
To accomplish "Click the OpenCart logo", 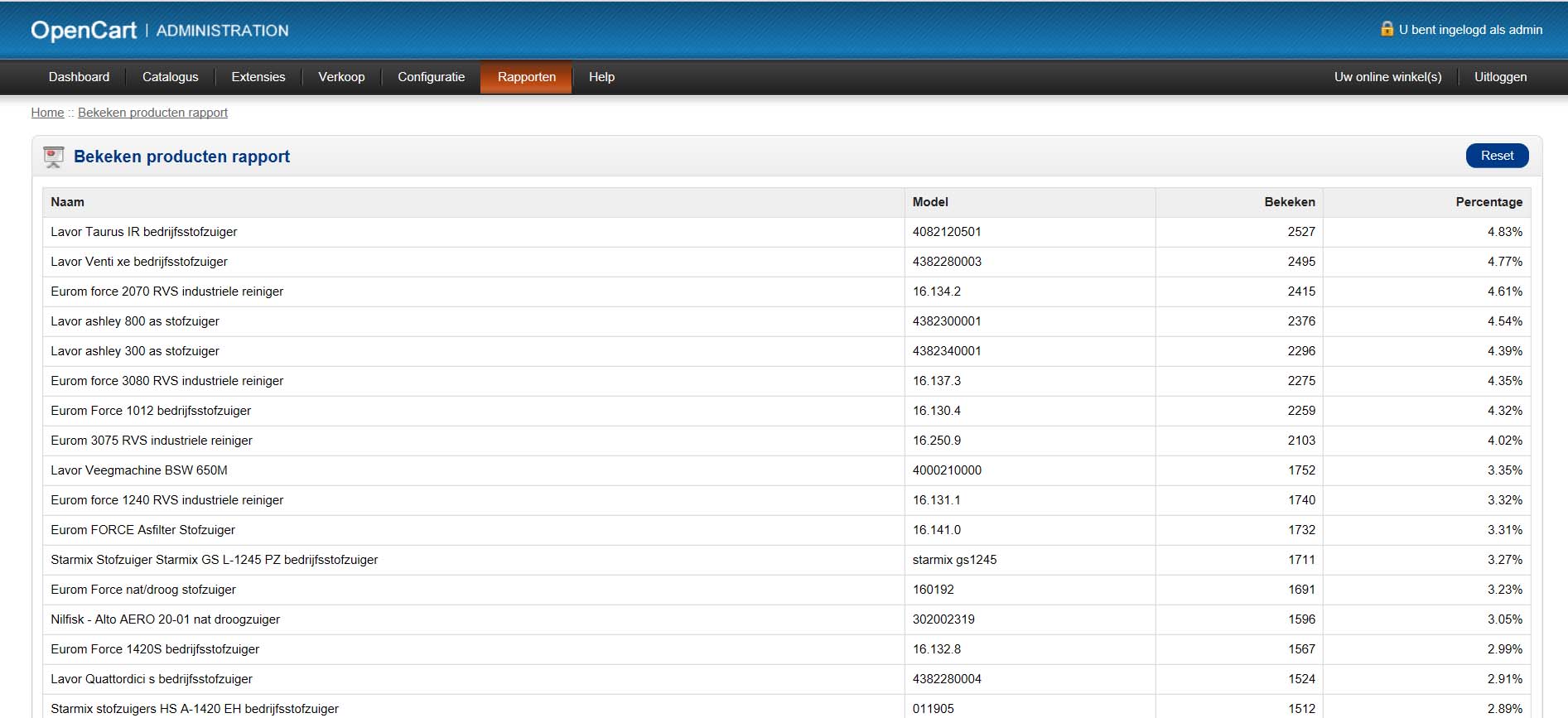I will click(x=84, y=31).
